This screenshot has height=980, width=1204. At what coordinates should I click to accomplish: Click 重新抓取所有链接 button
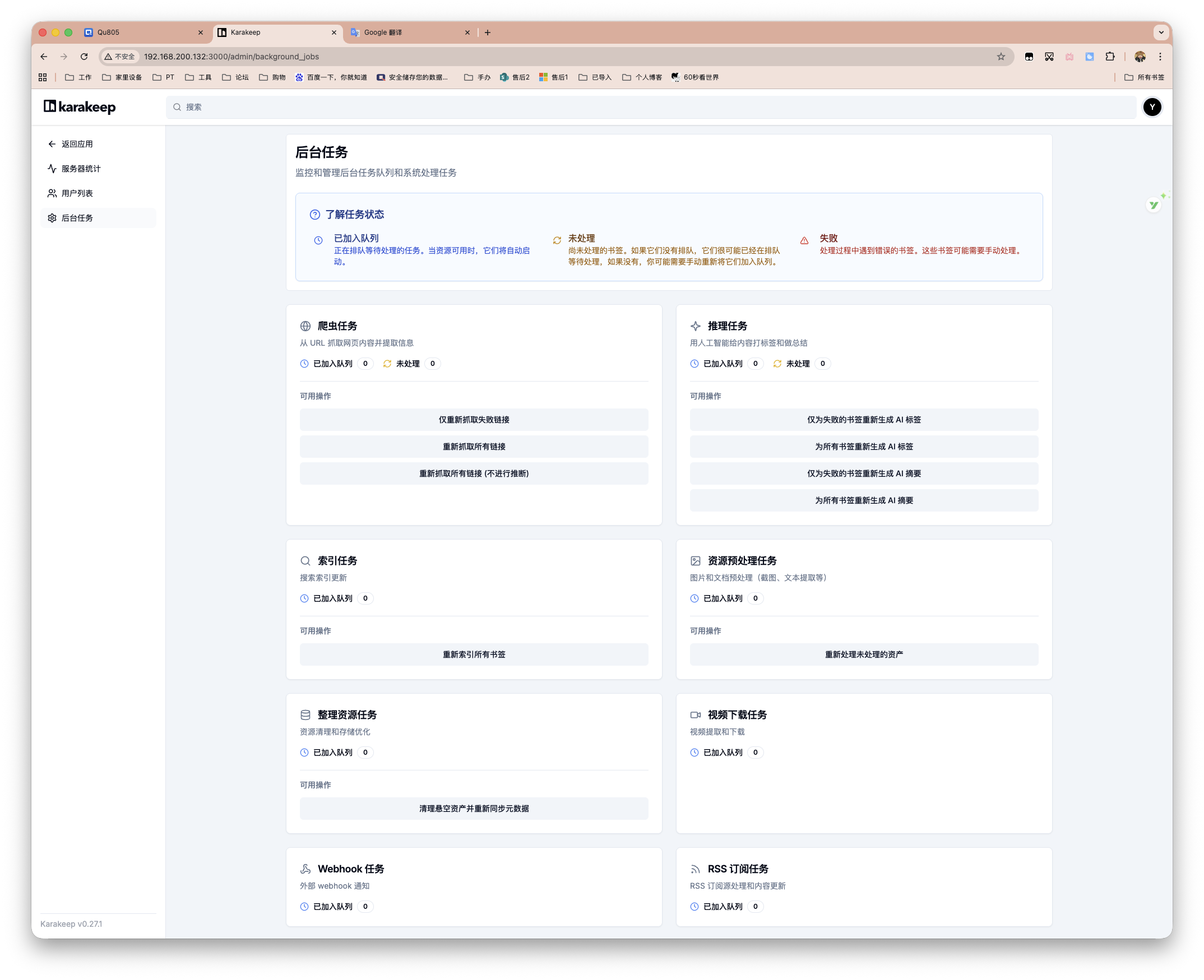point(474,447)
